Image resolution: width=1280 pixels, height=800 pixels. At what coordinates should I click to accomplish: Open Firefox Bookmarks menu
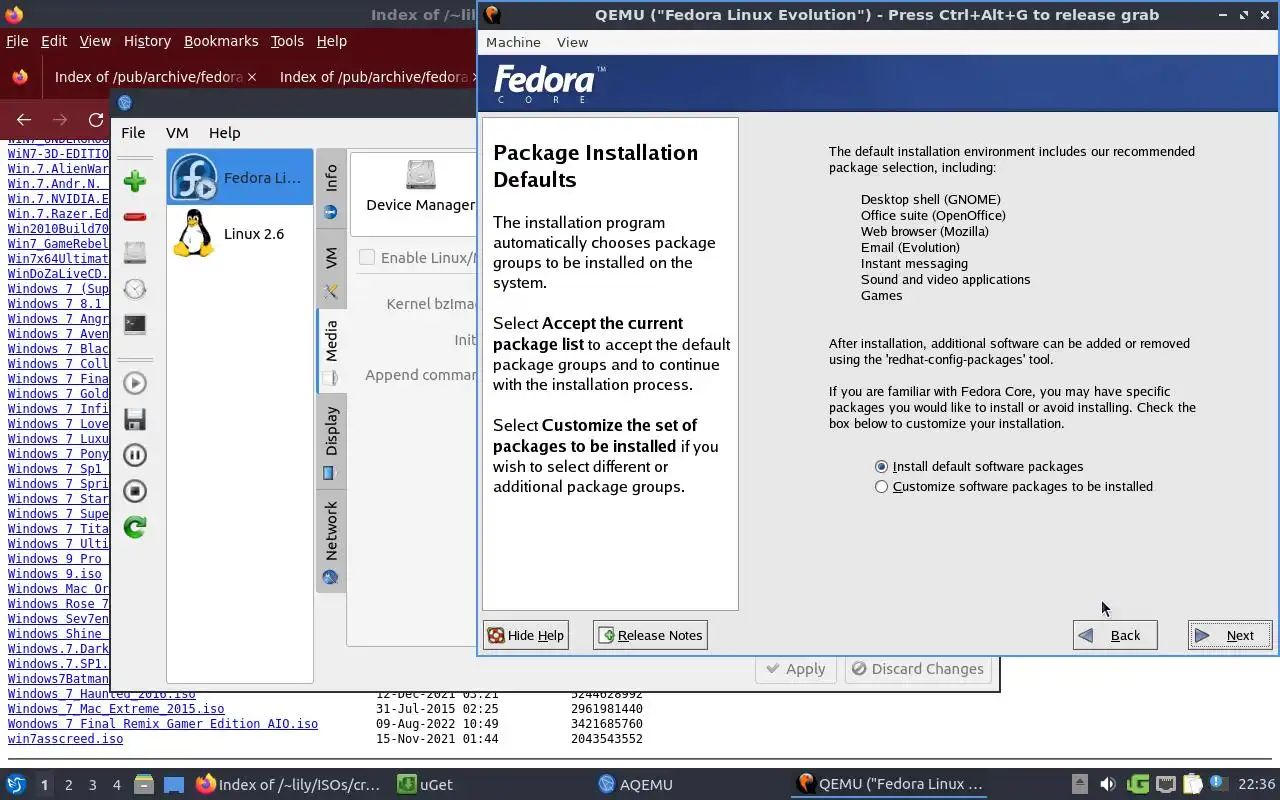(x=221, y=41)
